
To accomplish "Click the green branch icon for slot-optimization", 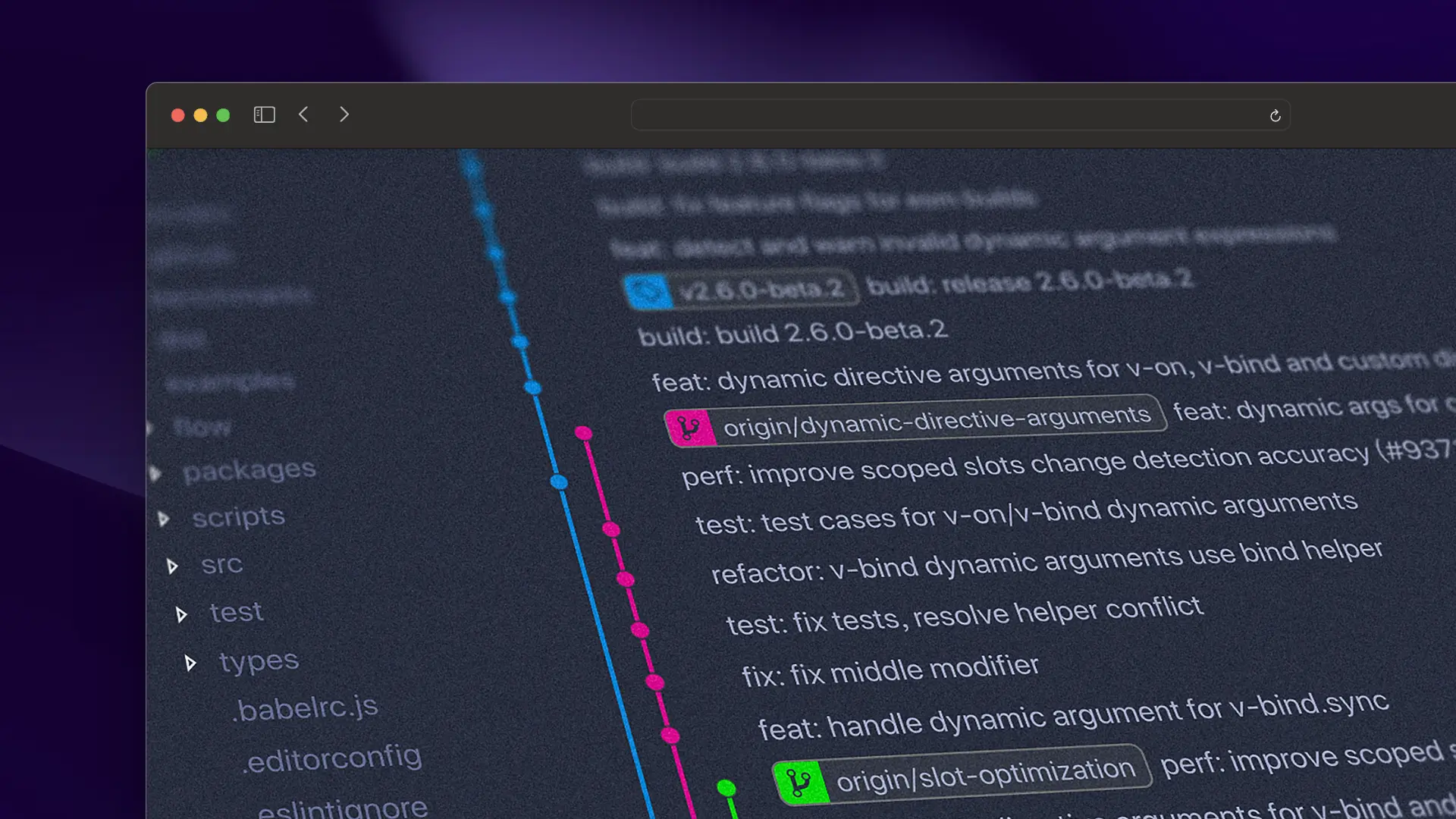I will click(x=801, y=783).
